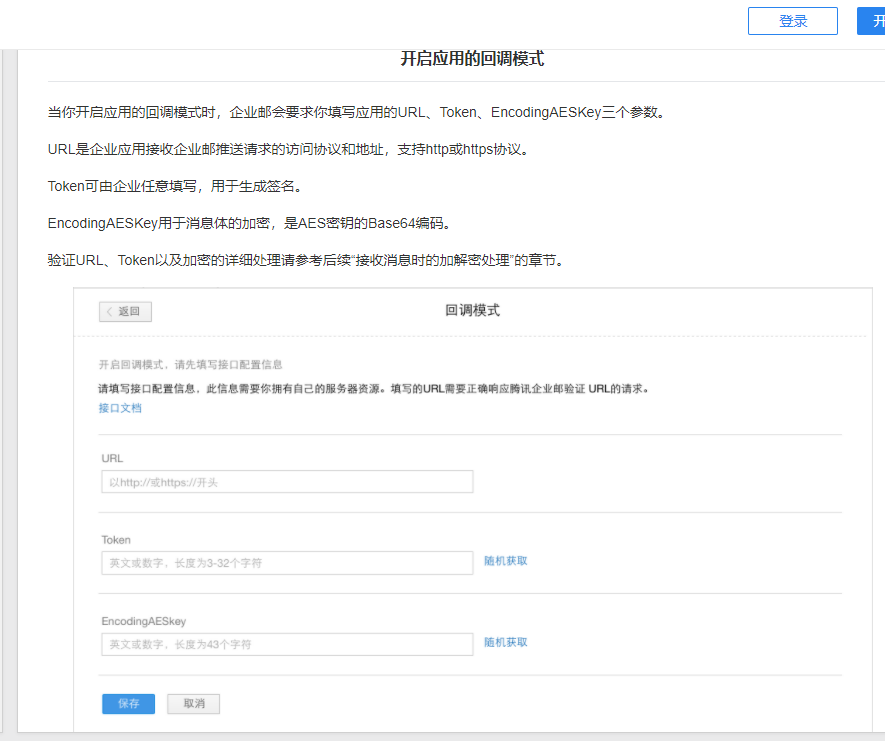The height and width of the screenshot is (741, 885).
Task: Select the EncodingAESKey input box
Action: point(286,644)
